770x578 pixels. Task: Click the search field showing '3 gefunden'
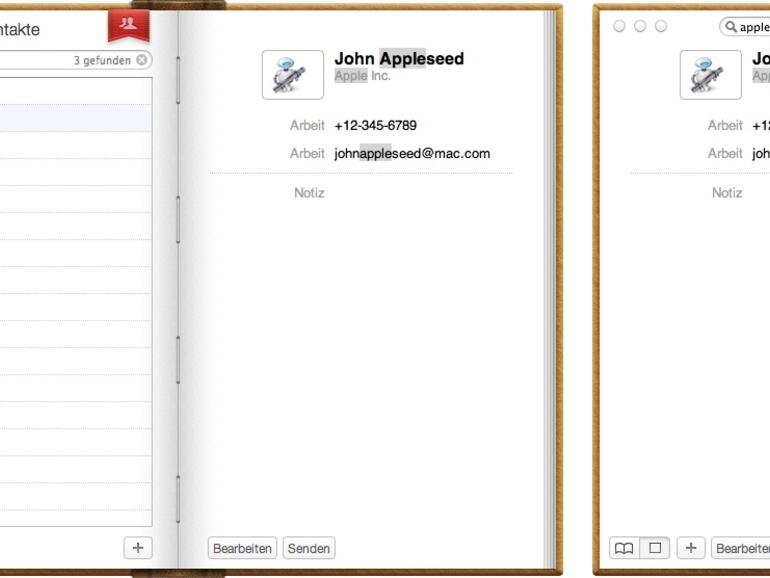[76, 60]
